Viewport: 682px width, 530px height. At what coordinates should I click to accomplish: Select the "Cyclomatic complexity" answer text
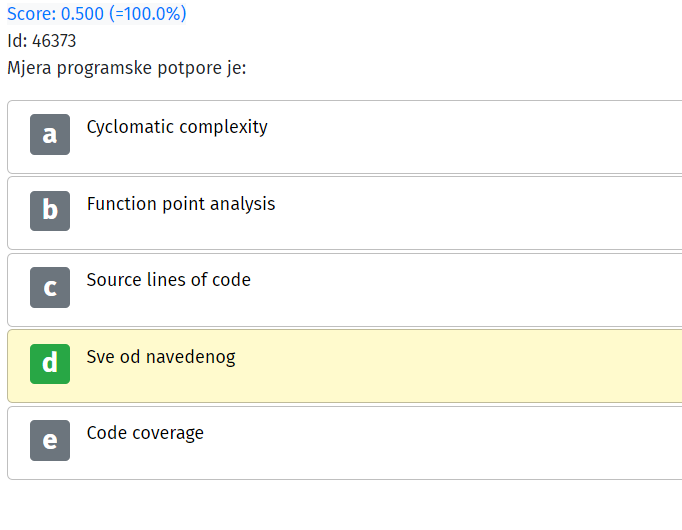click(177, 127)
